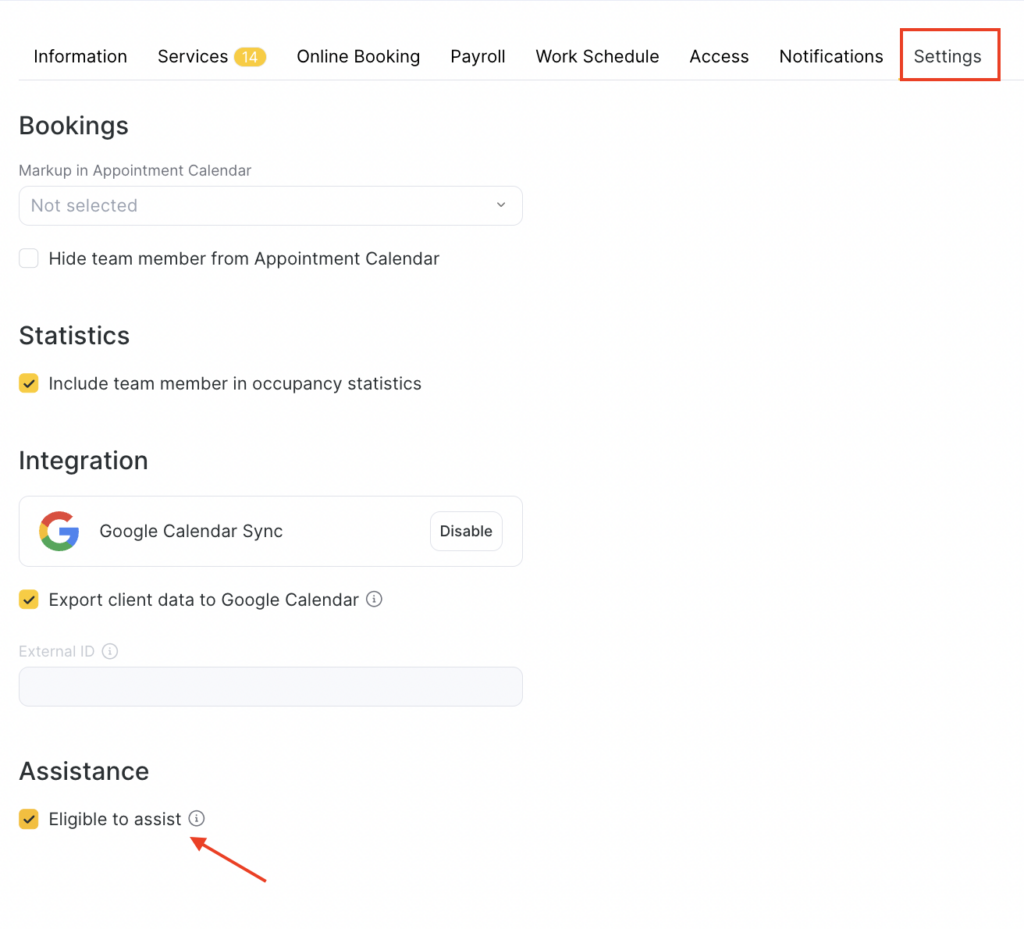Click the Google logo icon
This screenshot has height=929, width=1024.
[x=59, y=531]
